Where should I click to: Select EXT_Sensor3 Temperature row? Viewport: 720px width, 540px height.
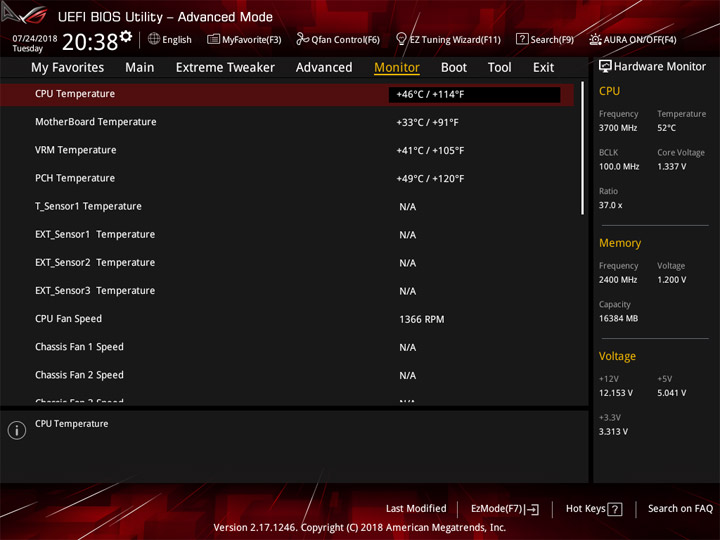point(287,291)
